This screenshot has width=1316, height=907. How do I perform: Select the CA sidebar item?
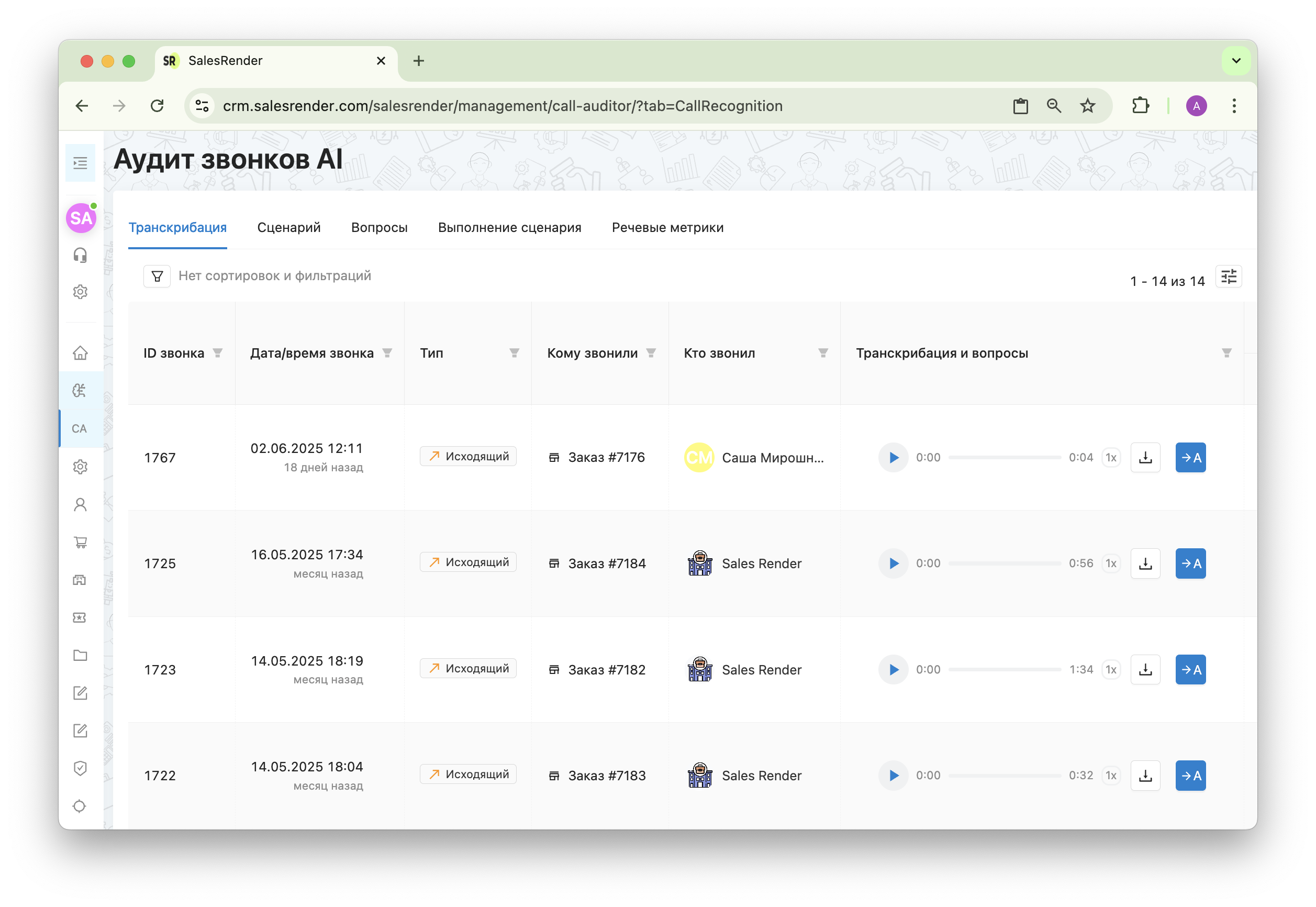pos(80,428)
